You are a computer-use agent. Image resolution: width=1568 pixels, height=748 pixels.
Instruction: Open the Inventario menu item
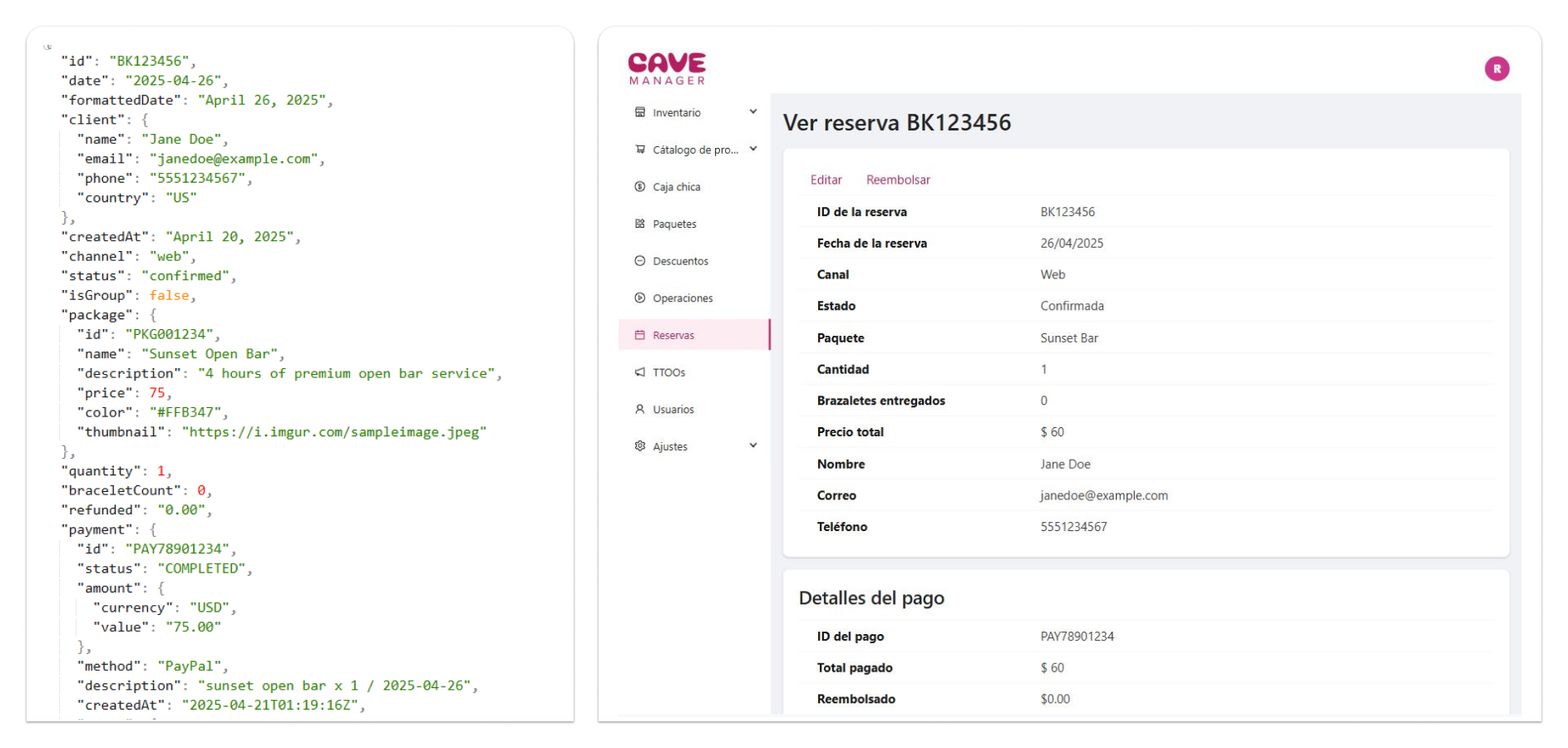[x=694, y=112]
